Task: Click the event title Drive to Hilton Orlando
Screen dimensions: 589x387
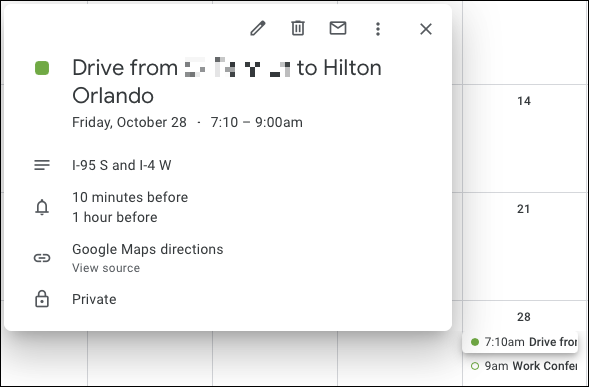Action: tap(227, 82)
